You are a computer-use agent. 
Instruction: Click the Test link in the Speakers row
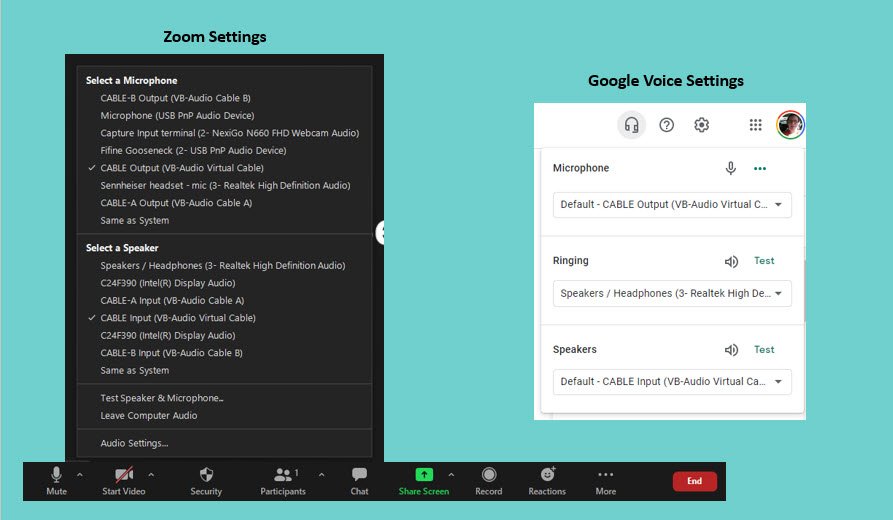point(764,350)
